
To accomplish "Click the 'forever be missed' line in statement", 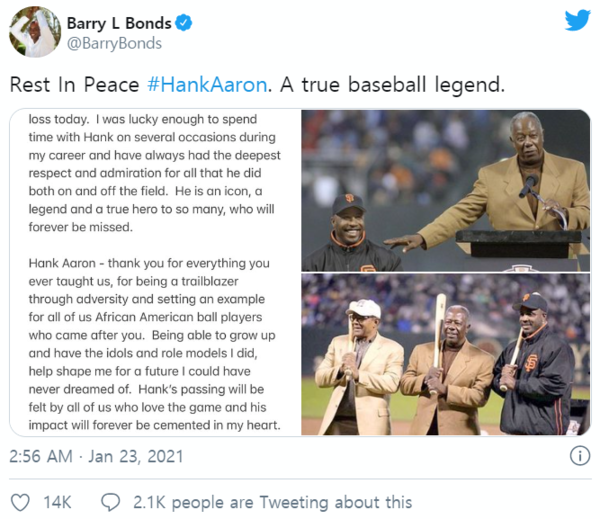I will (x=81, y=227).
